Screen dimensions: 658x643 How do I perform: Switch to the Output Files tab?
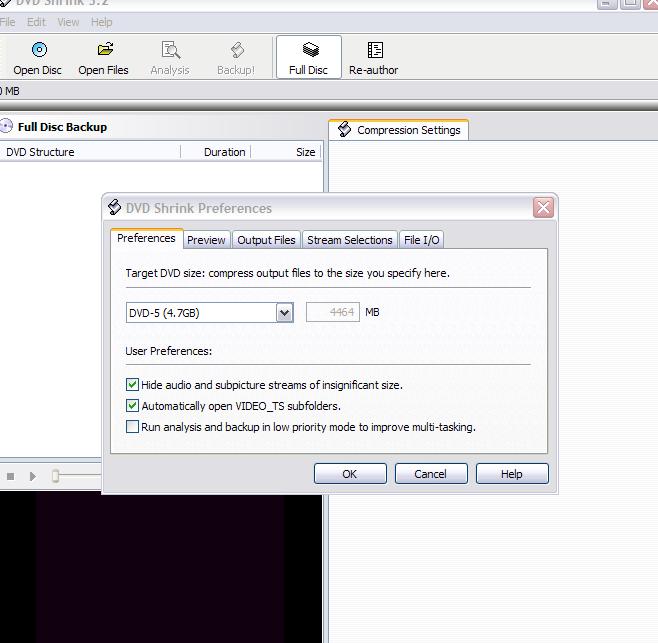coord(266,240)
